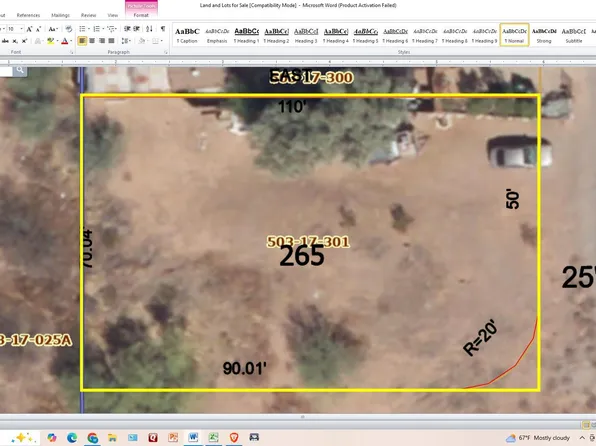
Task: Click the Sort icon
Action: pos(149,29)
